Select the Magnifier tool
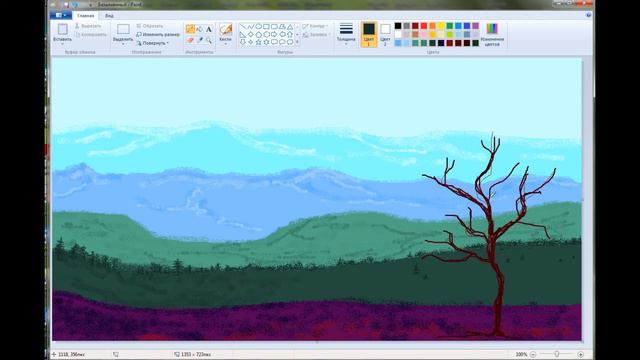 click(x=209, y=40)
